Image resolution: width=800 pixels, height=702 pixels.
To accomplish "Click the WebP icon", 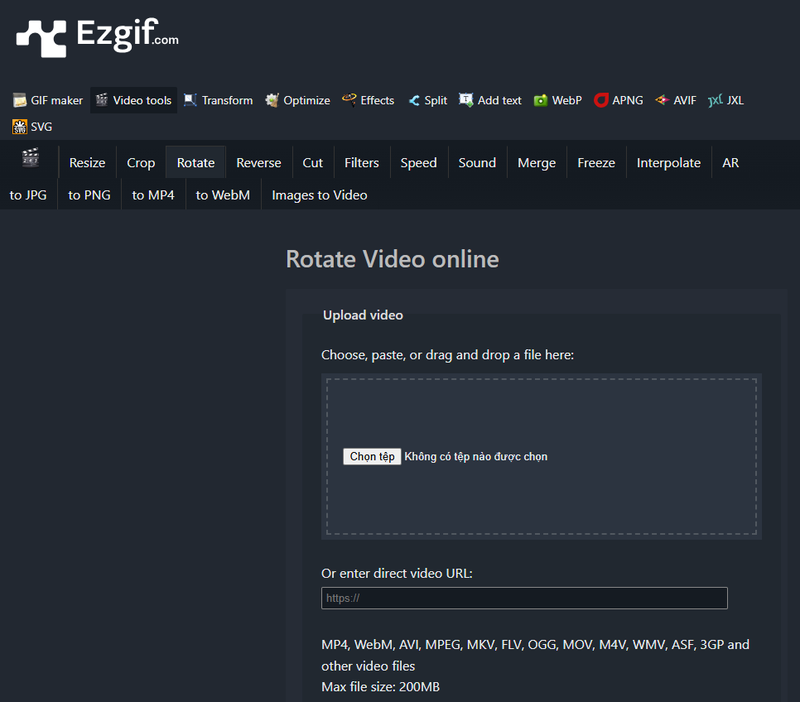I will 540,101.
